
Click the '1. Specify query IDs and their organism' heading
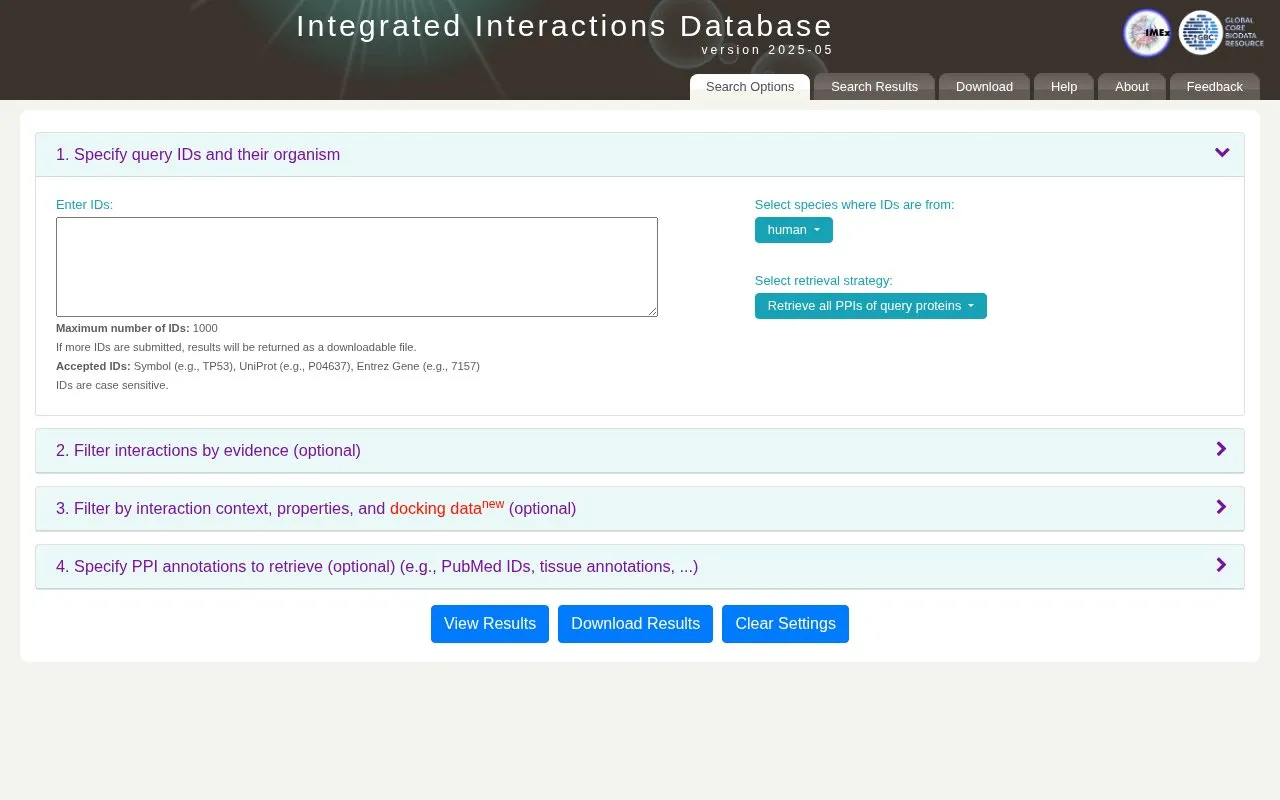pos(198,154)
